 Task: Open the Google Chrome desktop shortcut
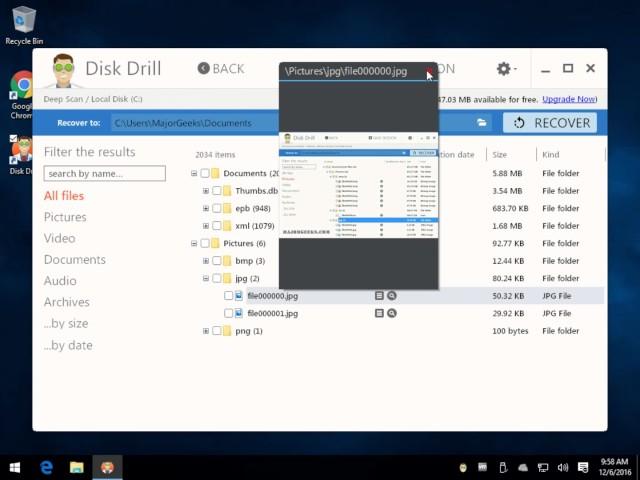tap(22, 95)
